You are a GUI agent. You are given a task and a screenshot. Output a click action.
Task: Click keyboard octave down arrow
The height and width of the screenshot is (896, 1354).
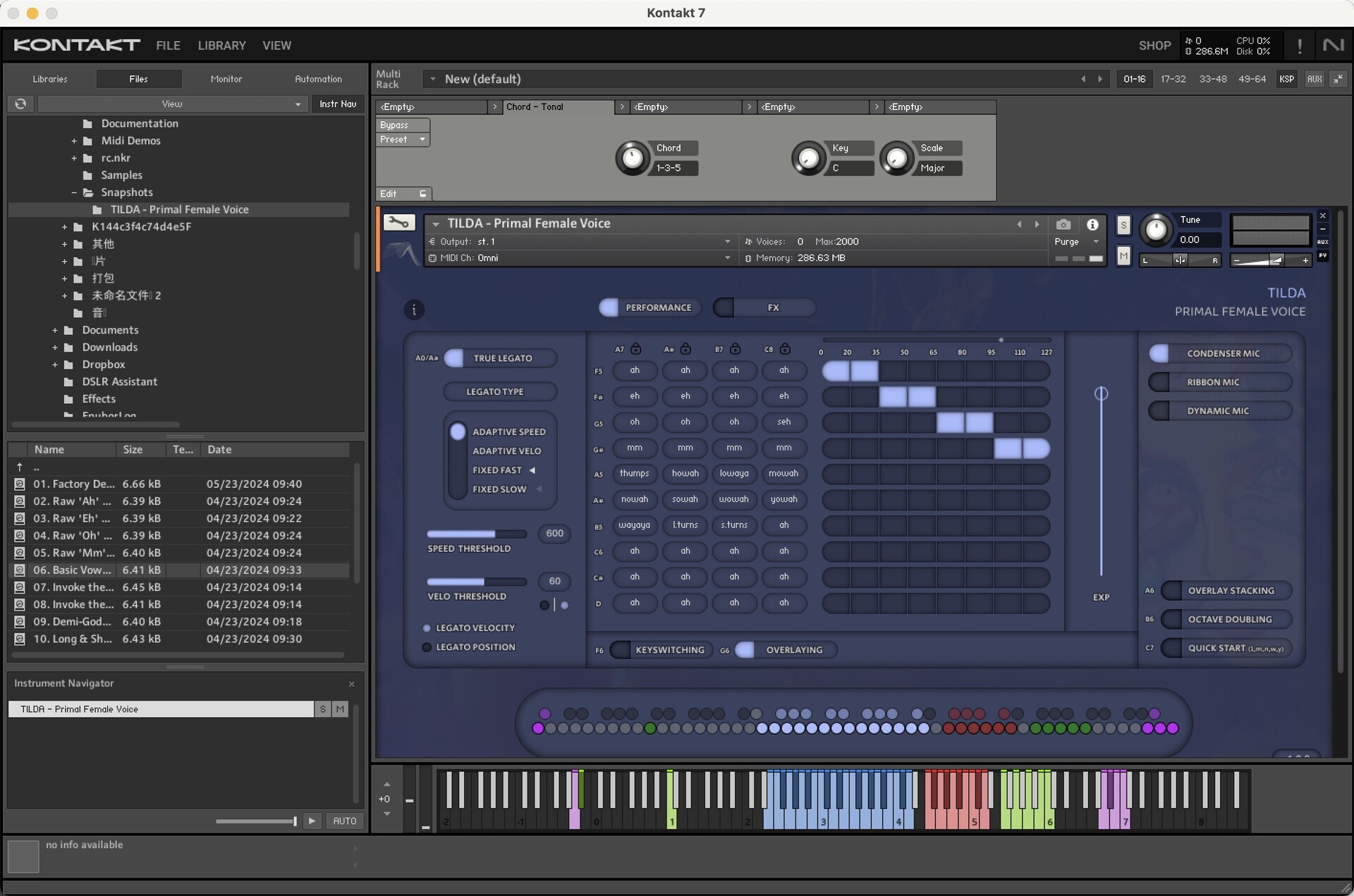386,814
